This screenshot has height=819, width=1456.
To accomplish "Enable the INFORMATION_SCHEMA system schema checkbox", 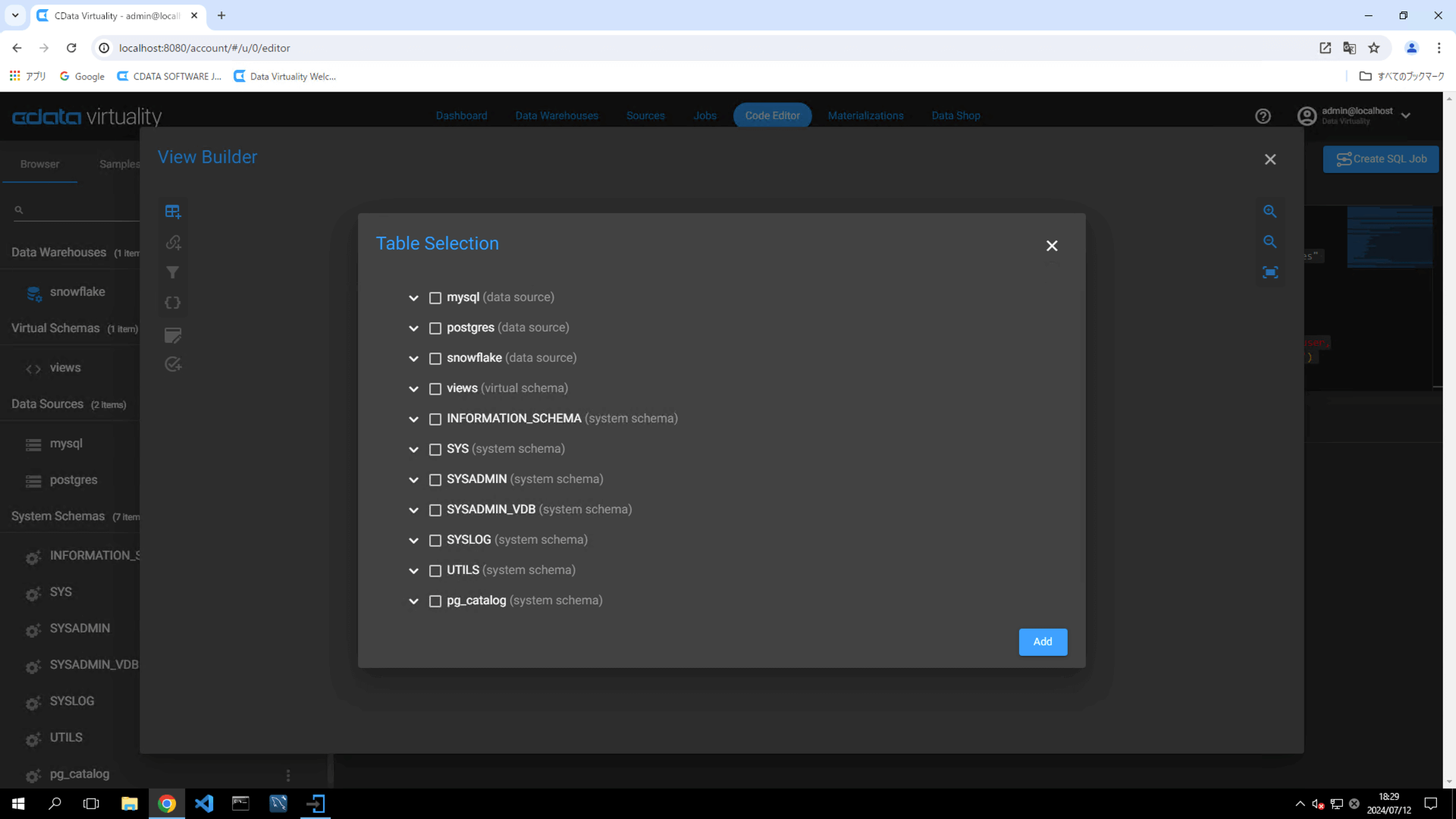I will tap(435, 419).
